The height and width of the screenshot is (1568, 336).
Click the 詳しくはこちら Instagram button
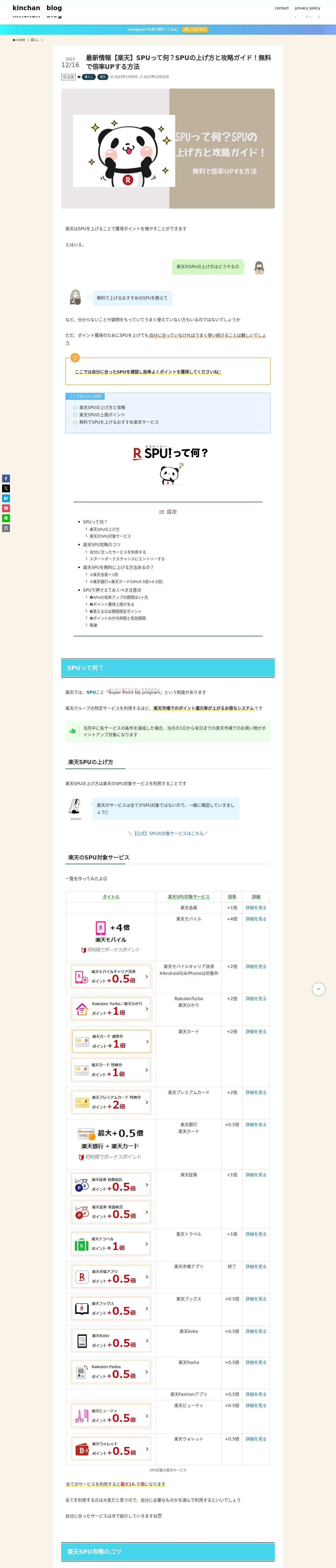tap(195, 29)
